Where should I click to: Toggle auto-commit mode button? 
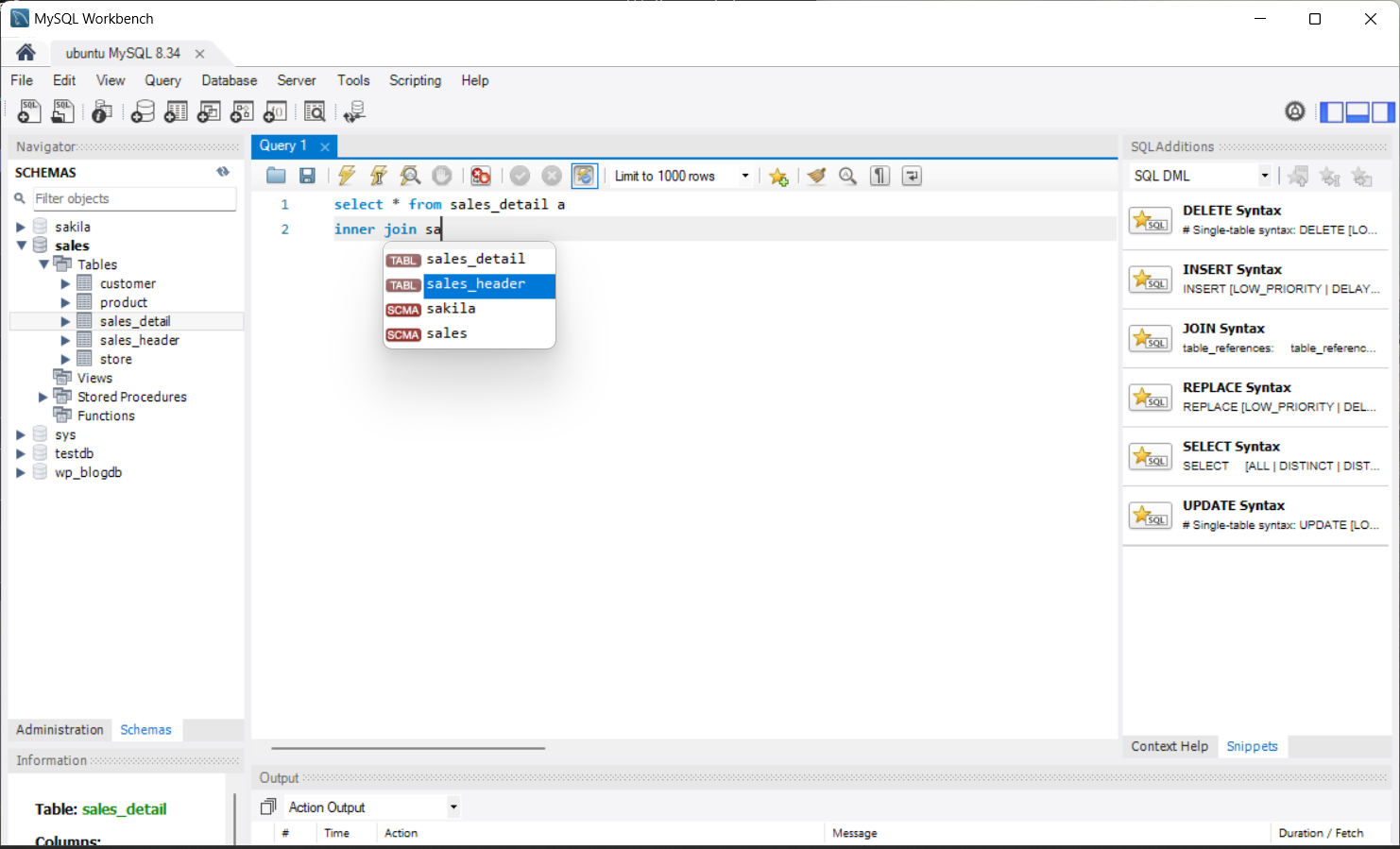[x=585, y=176]
